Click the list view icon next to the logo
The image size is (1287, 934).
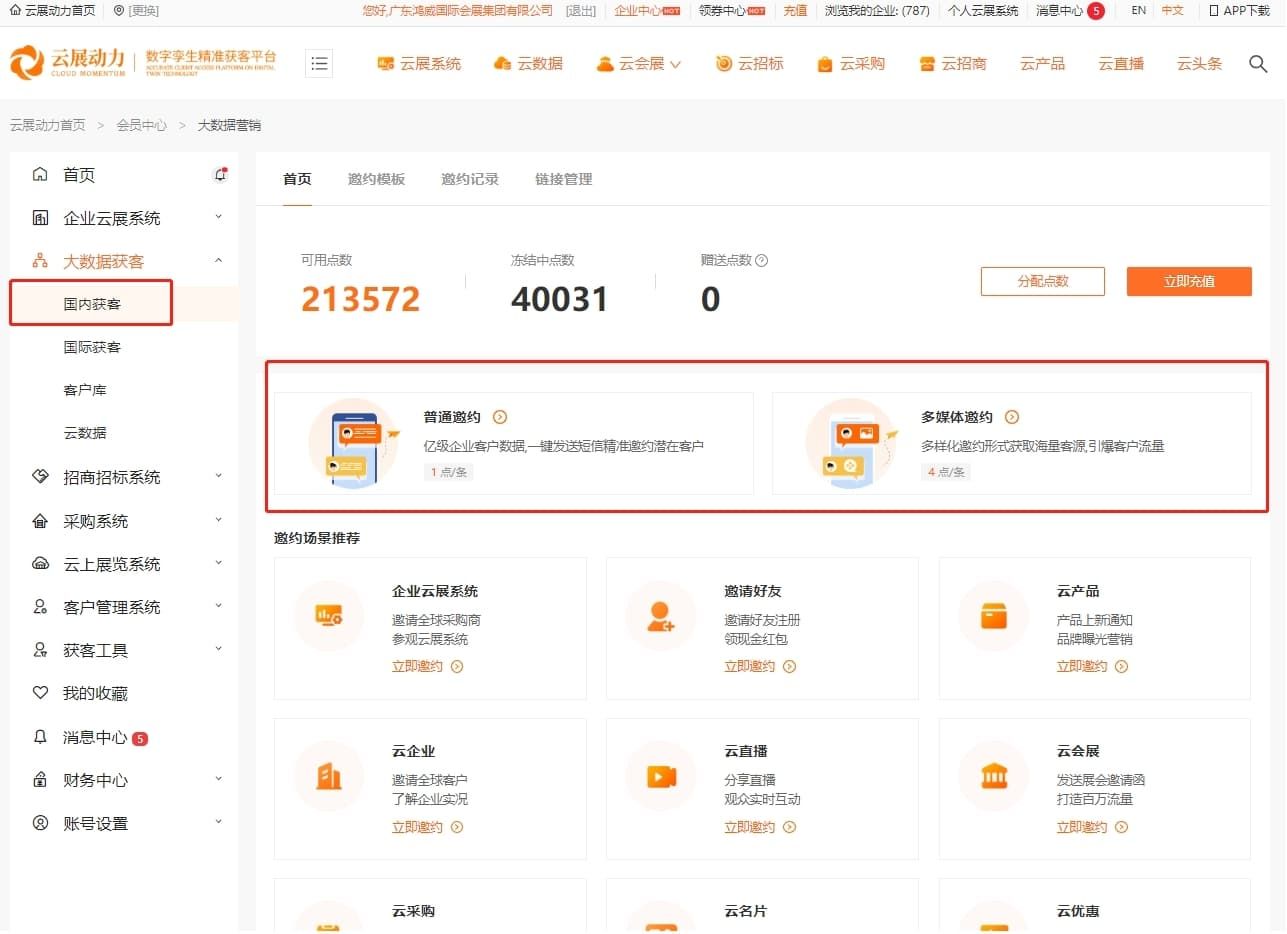click(319, 63)
